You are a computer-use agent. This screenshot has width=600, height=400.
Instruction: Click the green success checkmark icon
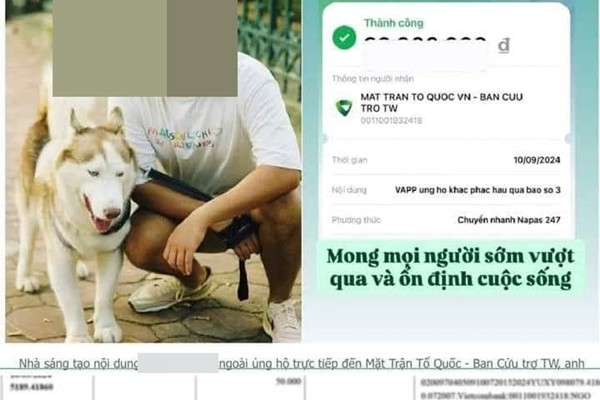(x=344, y=38)
